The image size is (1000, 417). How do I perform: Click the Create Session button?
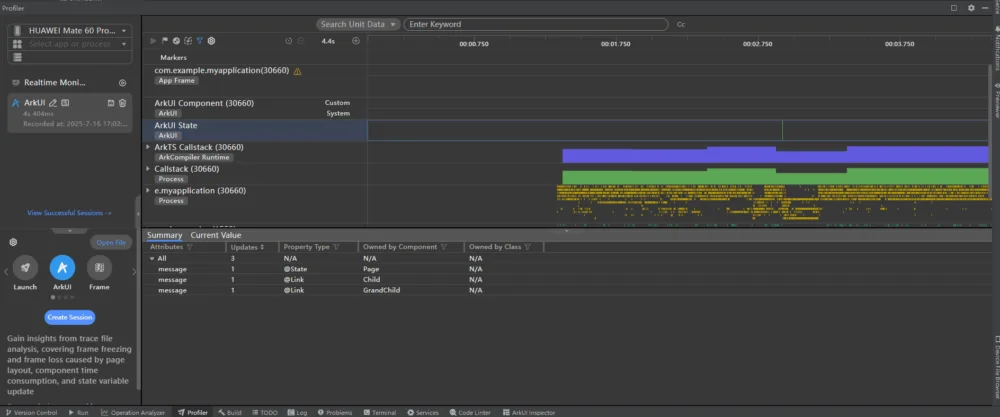coord(70,317)
